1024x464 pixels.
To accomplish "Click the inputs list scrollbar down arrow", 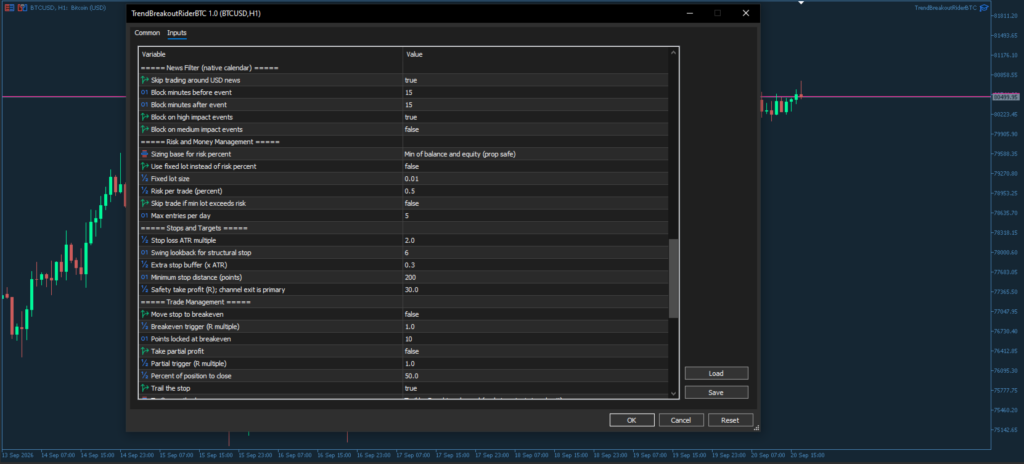I will (x=674, y=393).
